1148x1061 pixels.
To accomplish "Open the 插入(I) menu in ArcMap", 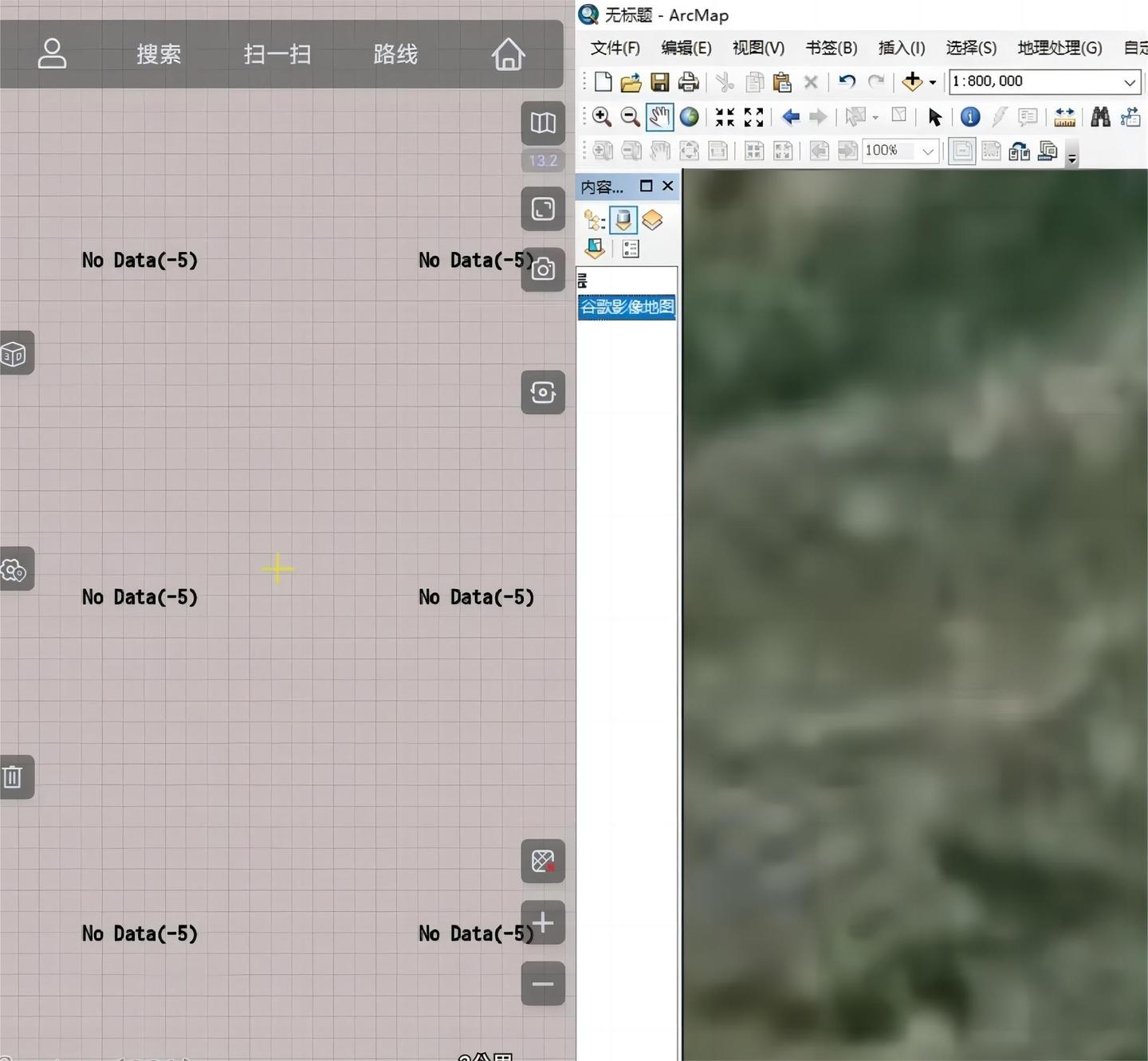I will [902, 48].
